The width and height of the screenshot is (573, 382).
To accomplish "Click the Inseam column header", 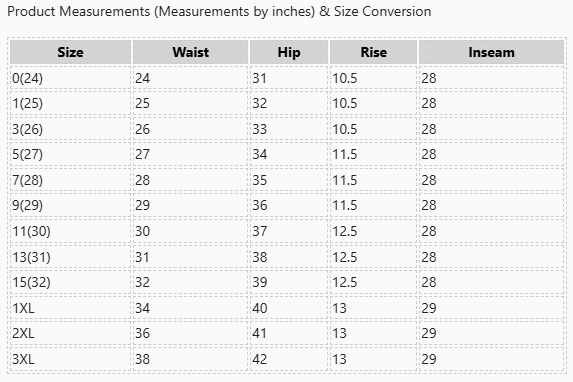I will (491, 52).
